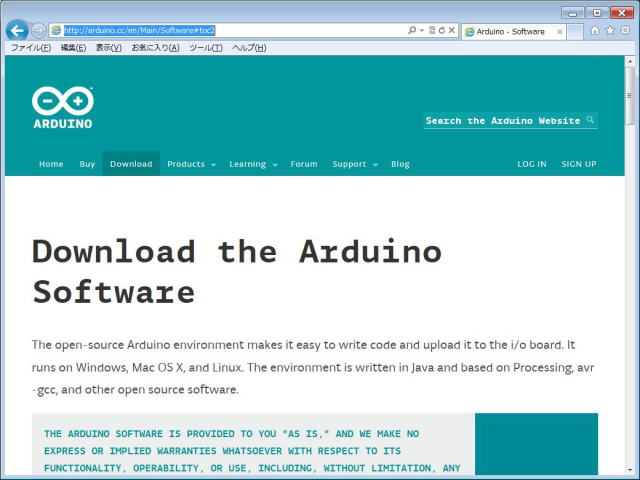The width and height of the screenshot is (640, 480).
Task: Click the website search magnifier icon
Action: point(590,120)
